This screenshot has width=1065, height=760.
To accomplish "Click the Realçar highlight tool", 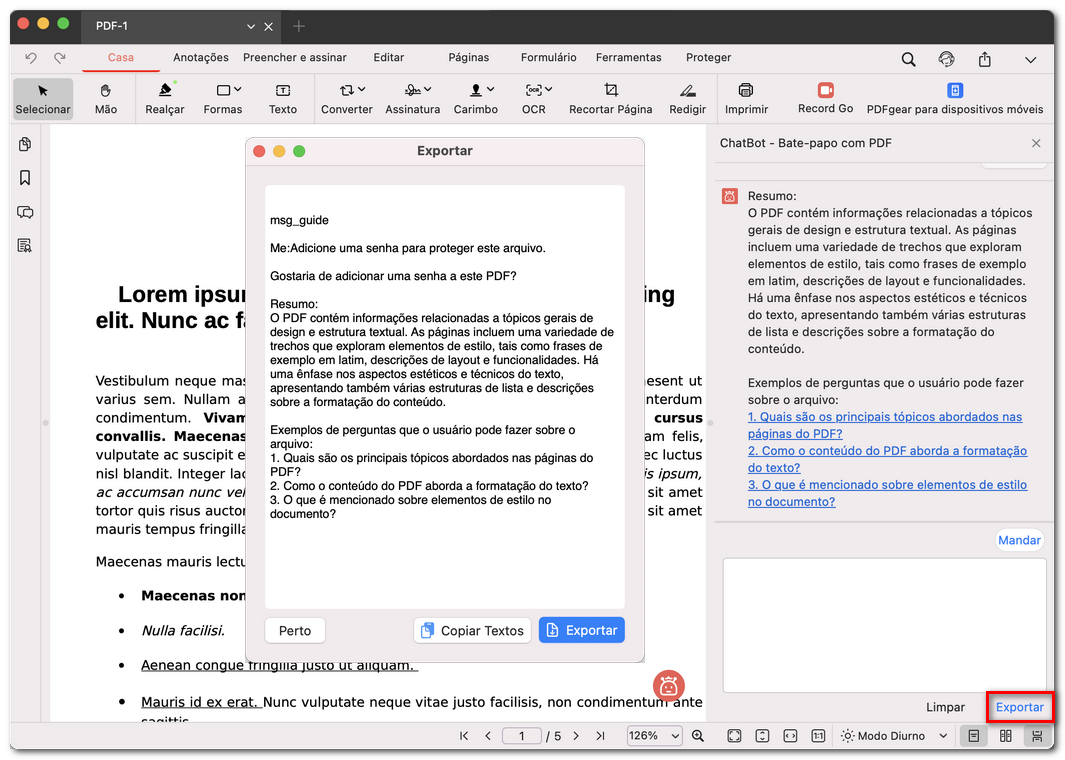I will click(x=164, y=99).
